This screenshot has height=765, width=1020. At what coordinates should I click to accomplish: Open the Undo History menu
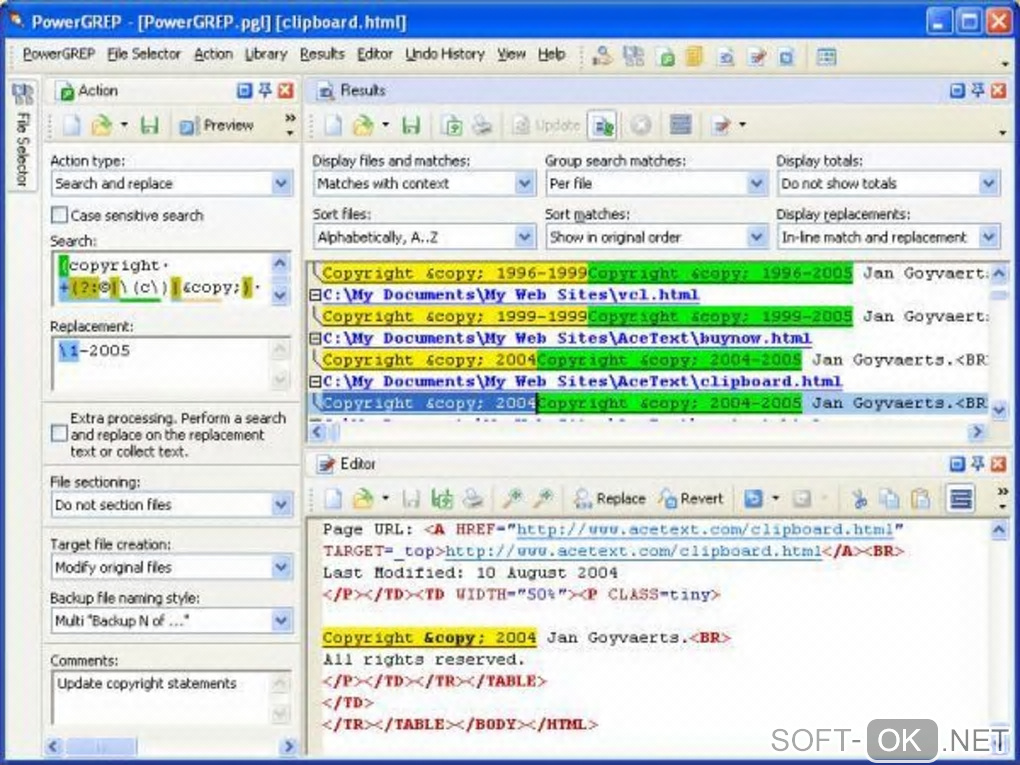(x=445, y=54)
